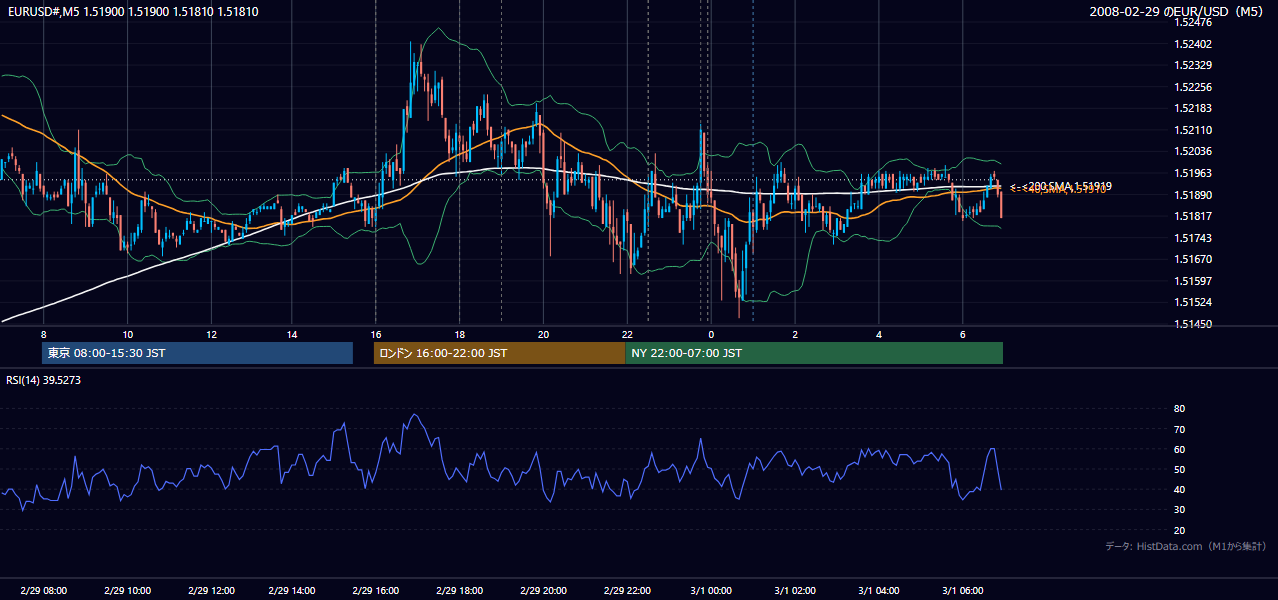Click hour 20 on the upper time axis
Screen dimensions: 1278x600
pos(544,334)
